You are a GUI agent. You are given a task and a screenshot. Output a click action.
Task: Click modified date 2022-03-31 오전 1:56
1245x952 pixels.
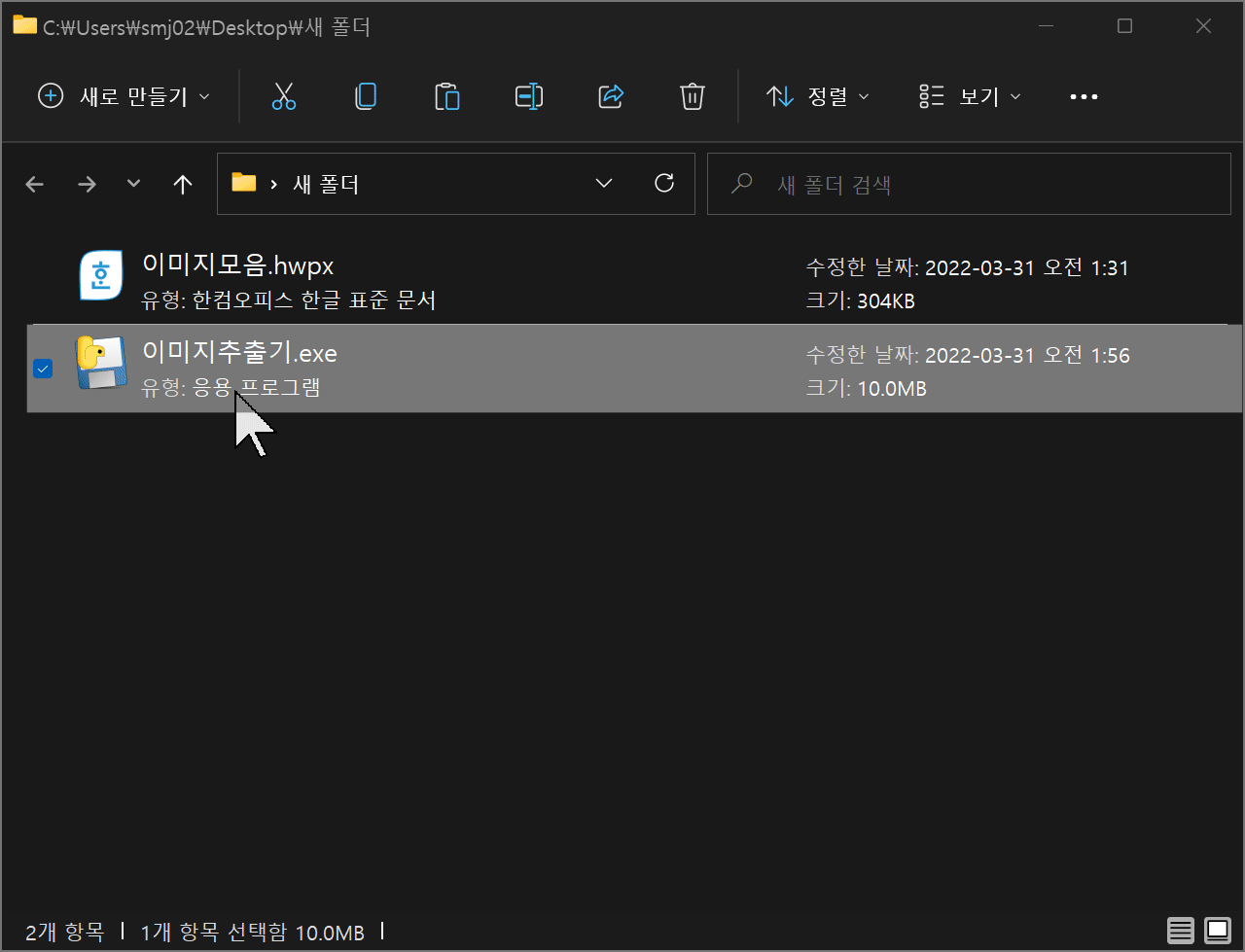1027,356
